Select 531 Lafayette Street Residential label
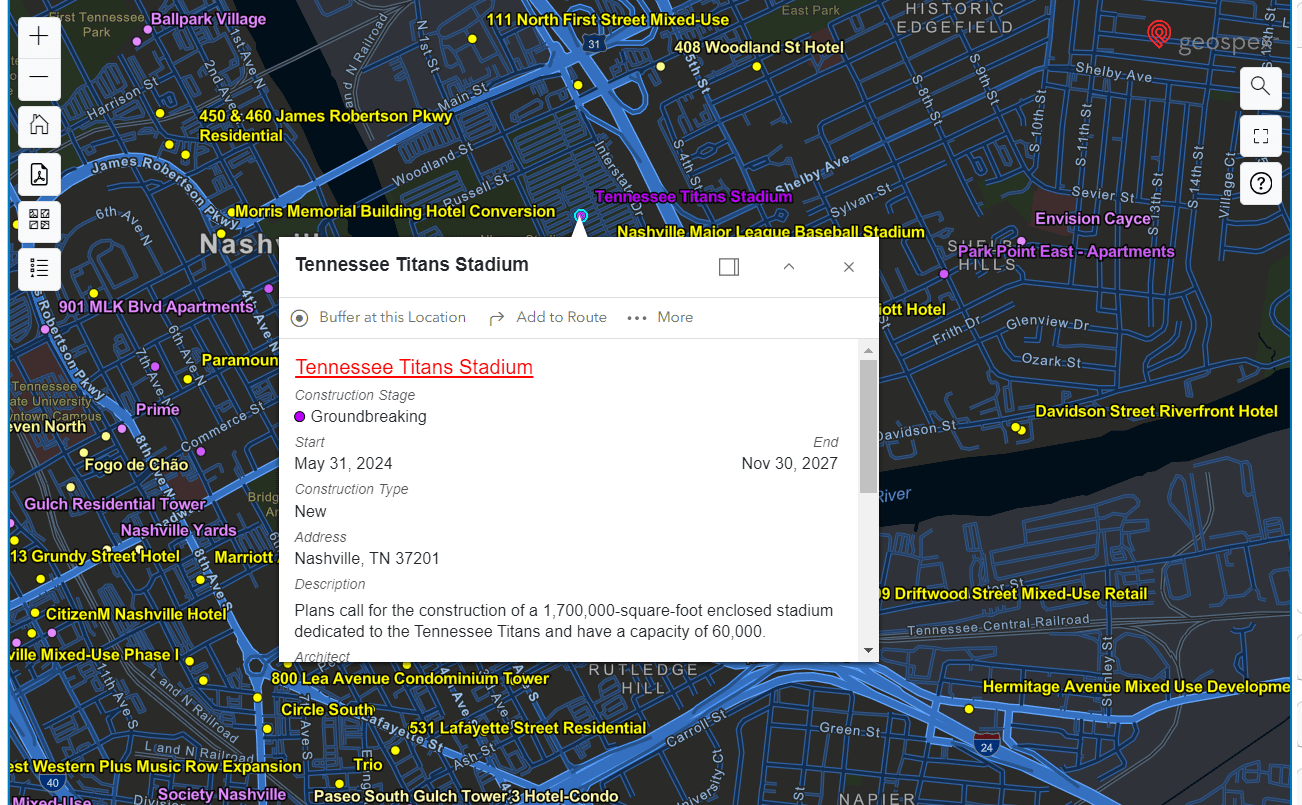The width and height of the screenshot is (1302, 805). pyautogui.click(x=528, y=728)
